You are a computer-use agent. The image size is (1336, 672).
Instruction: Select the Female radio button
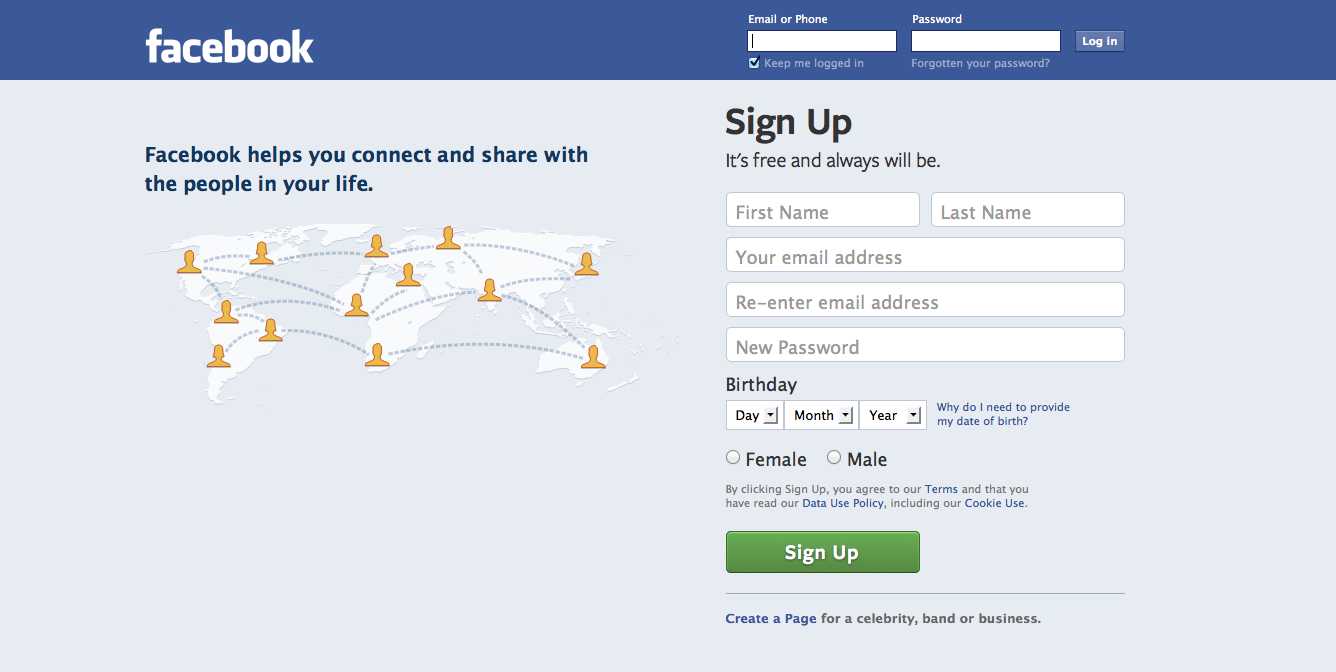733,458
